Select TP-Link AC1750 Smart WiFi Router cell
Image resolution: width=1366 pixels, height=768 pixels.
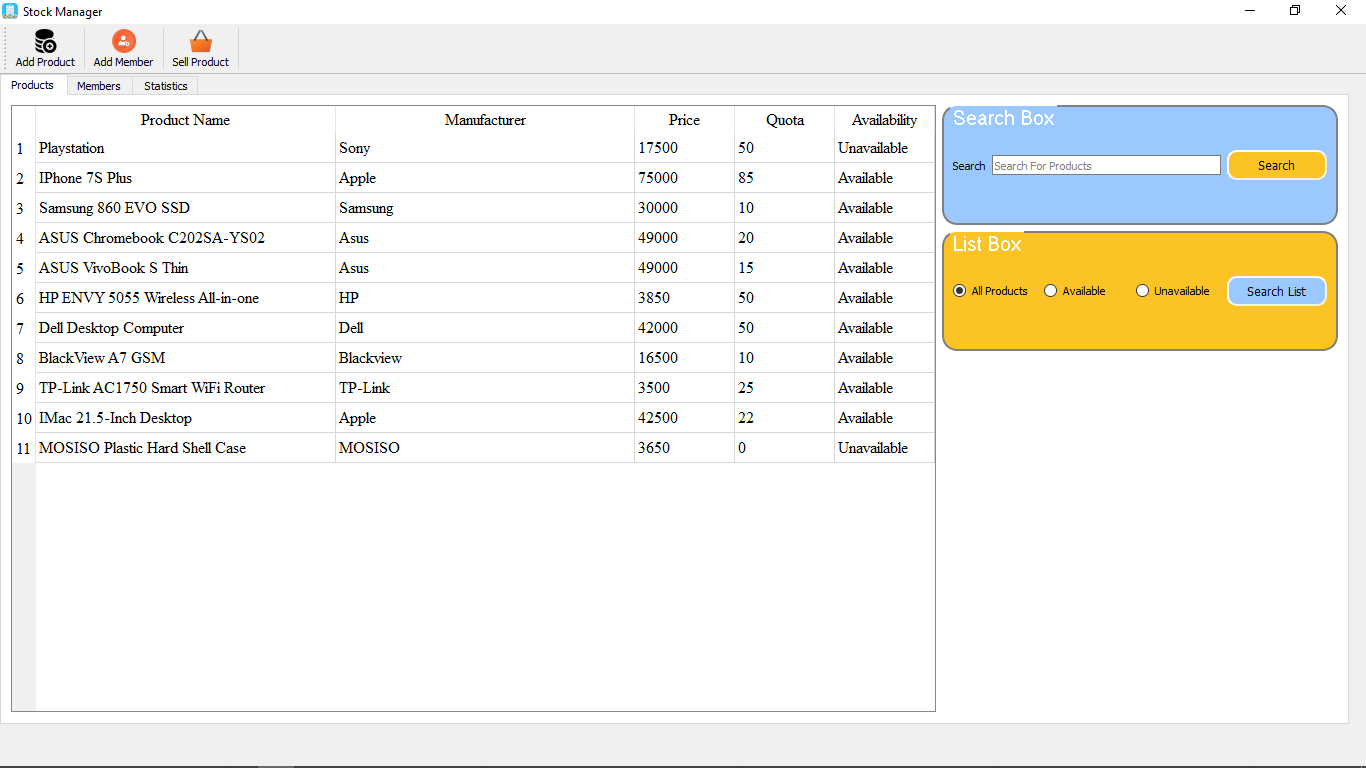[185, 388]
